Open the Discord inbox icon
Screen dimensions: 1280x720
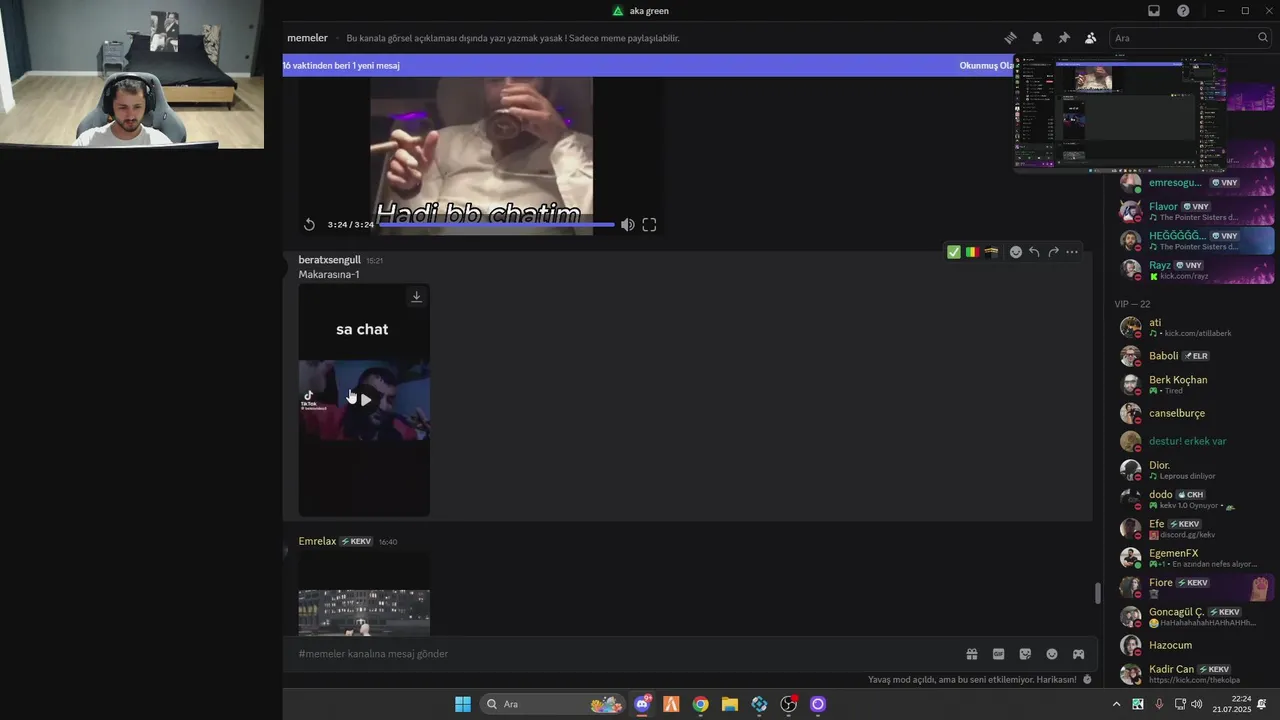point(1154,11)
